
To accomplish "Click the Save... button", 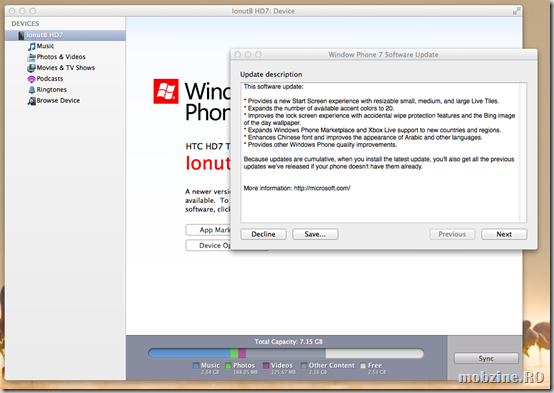I will (315, 234).
